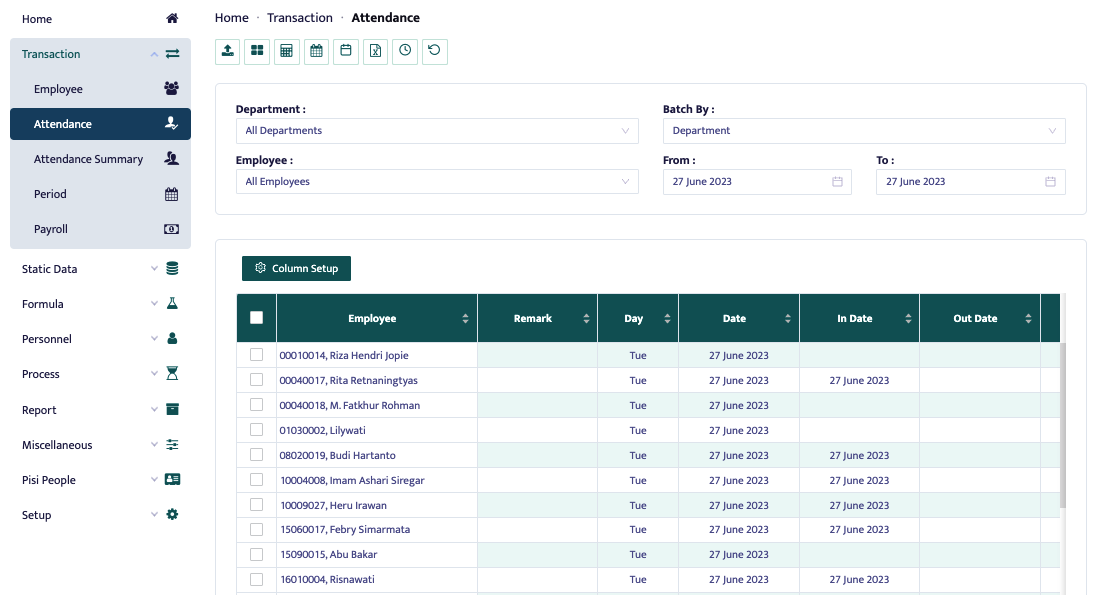
Task: Select the checkbox for Budi Hartanto
Action: [x=256, y=455]
